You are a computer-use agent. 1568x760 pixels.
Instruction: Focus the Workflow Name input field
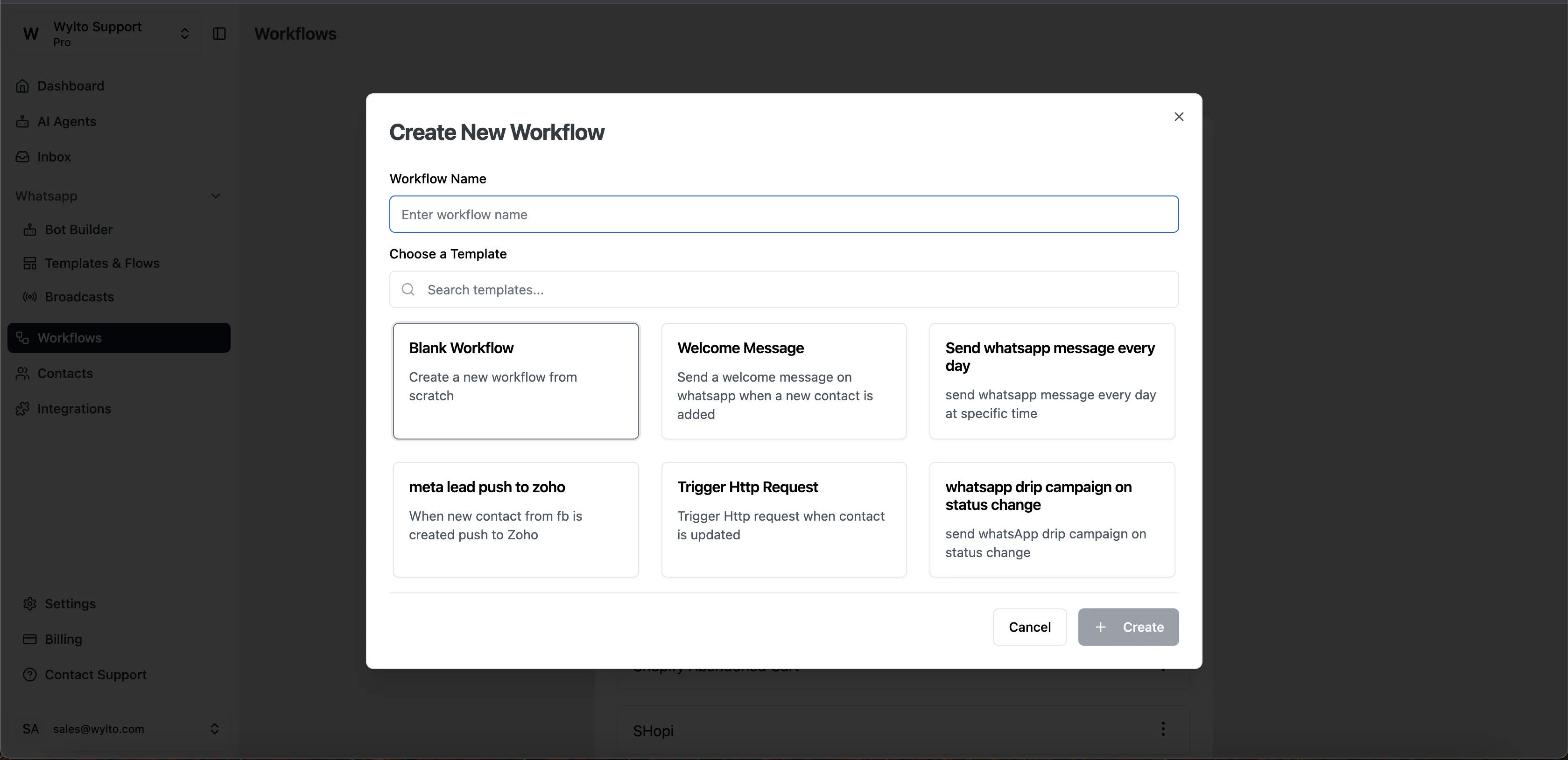pyautogui.click(x=783, y=214)
